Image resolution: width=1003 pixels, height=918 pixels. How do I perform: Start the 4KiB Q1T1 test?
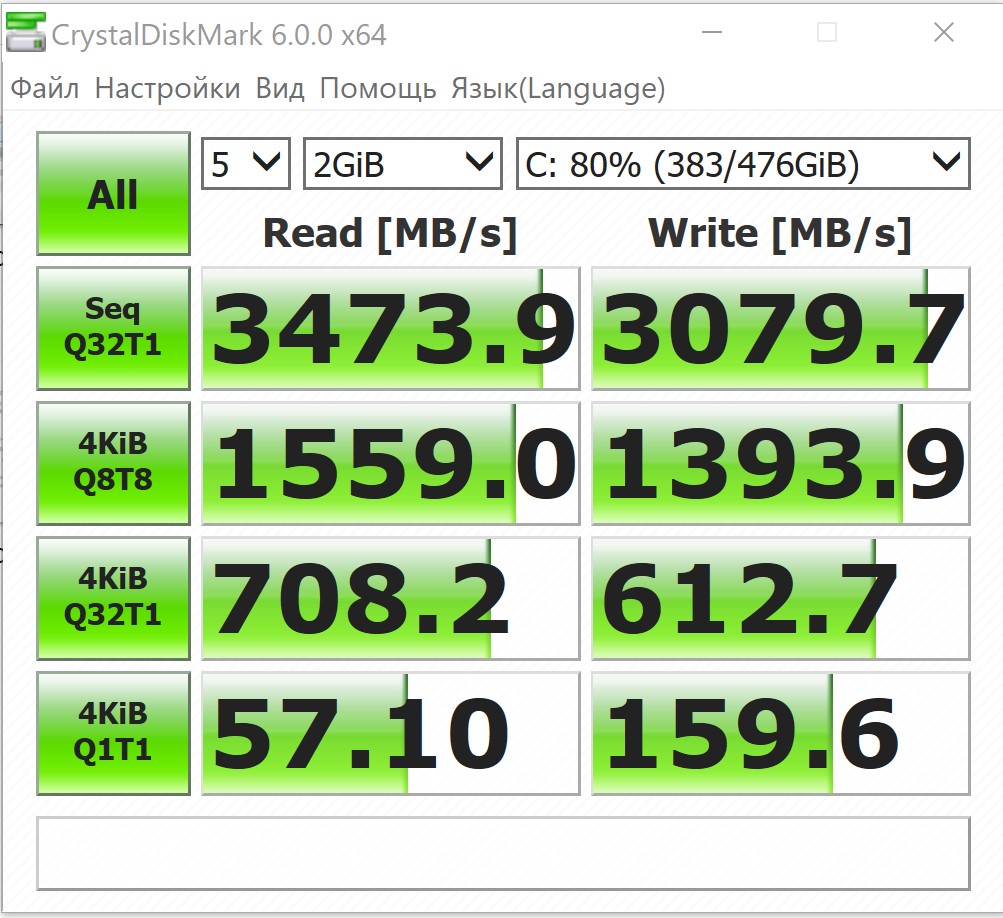113,734
